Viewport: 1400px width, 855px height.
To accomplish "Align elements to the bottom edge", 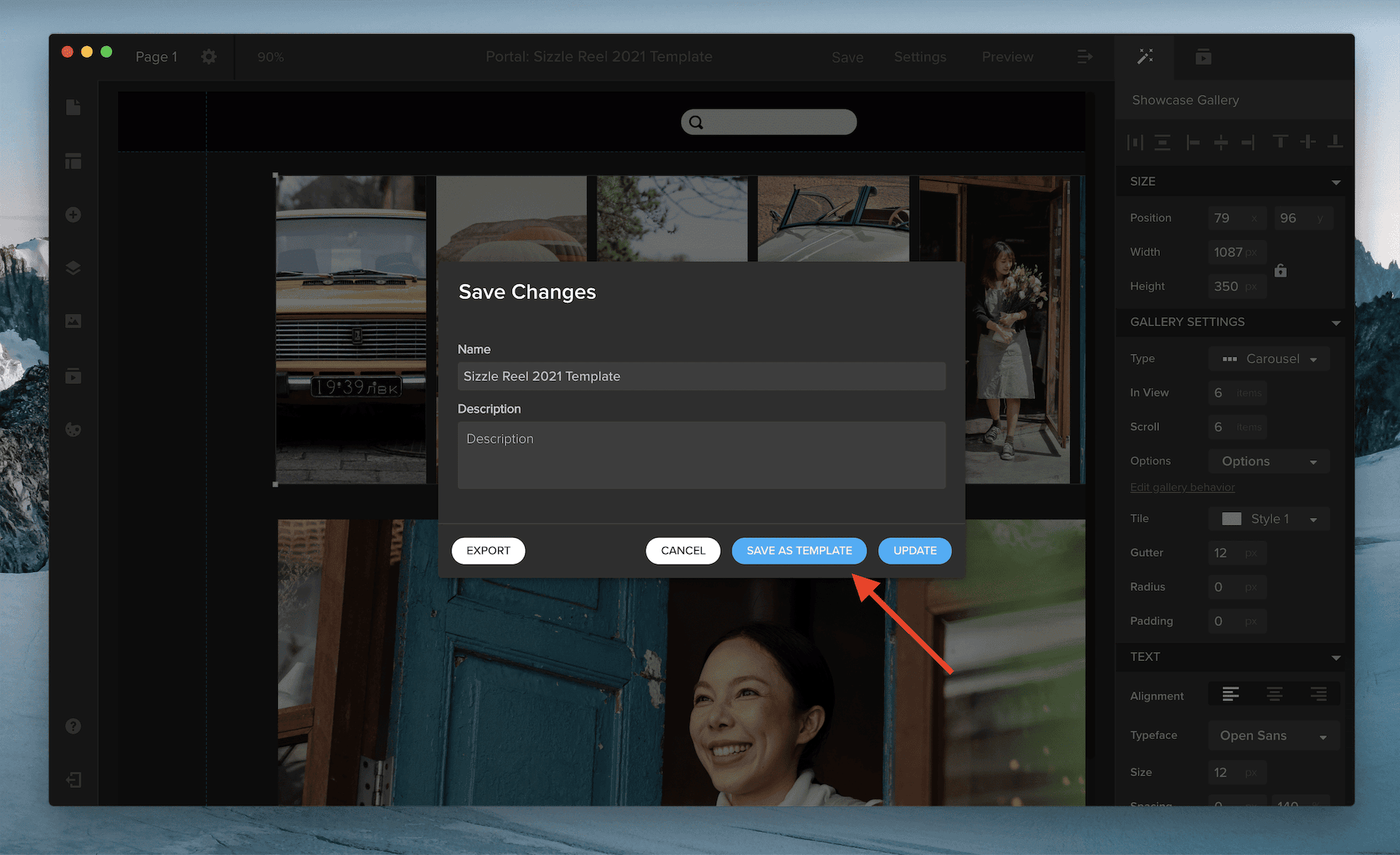I will (1335, 142).
